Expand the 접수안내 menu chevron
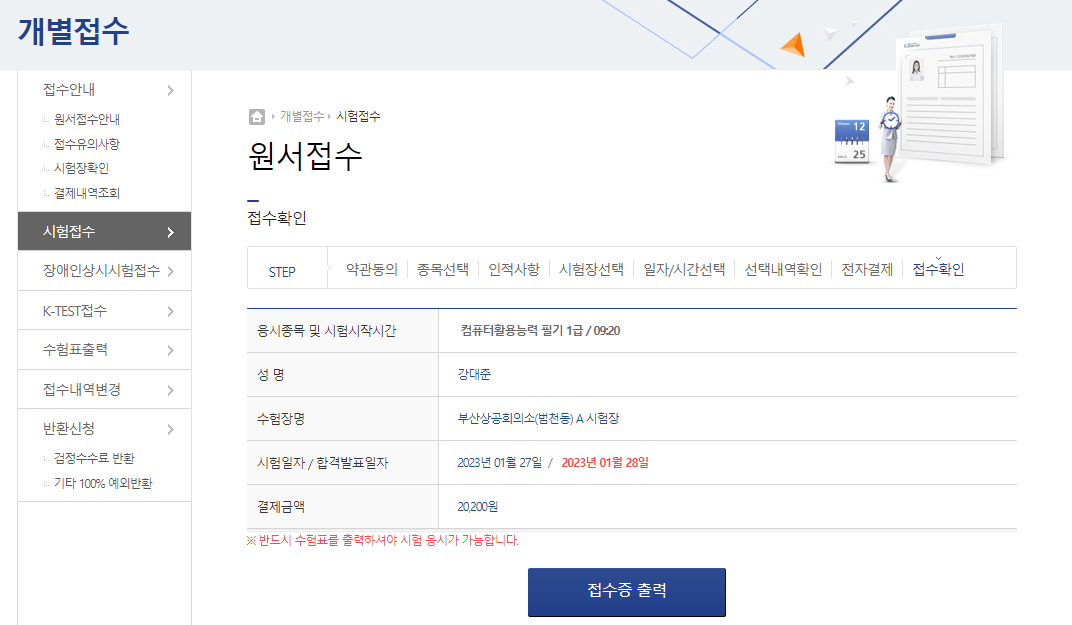This screenshot has width=1072, height=625. tap(170, 90)
